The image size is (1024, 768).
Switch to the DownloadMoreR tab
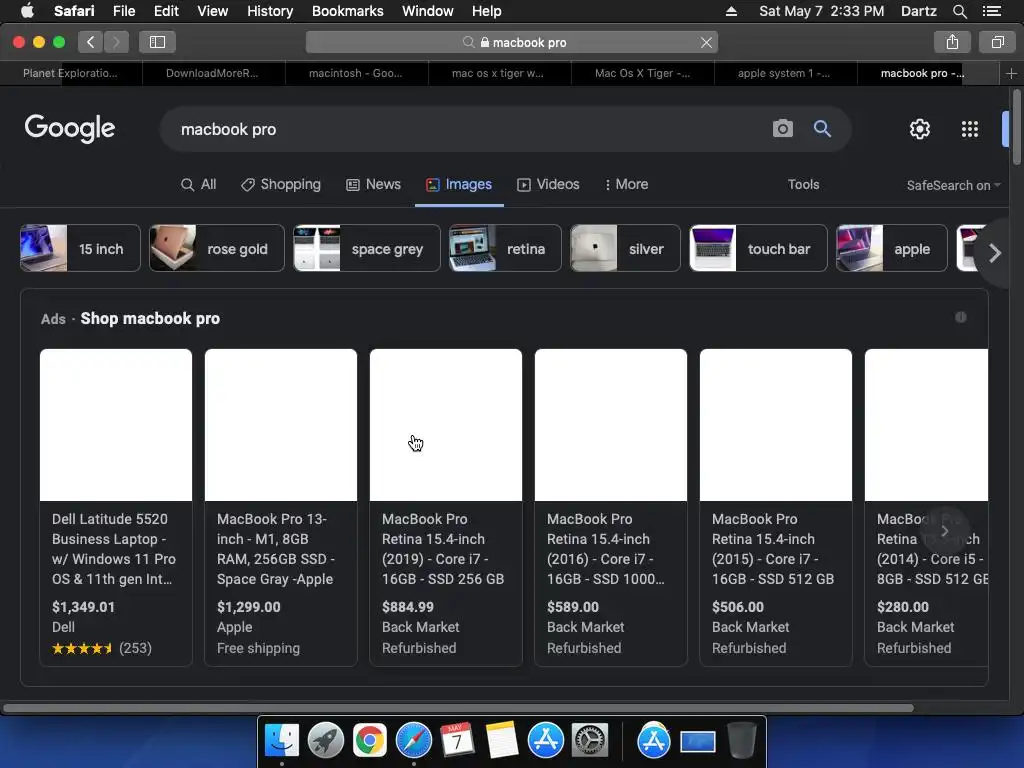pyautogui.click(x=213, y=73)
